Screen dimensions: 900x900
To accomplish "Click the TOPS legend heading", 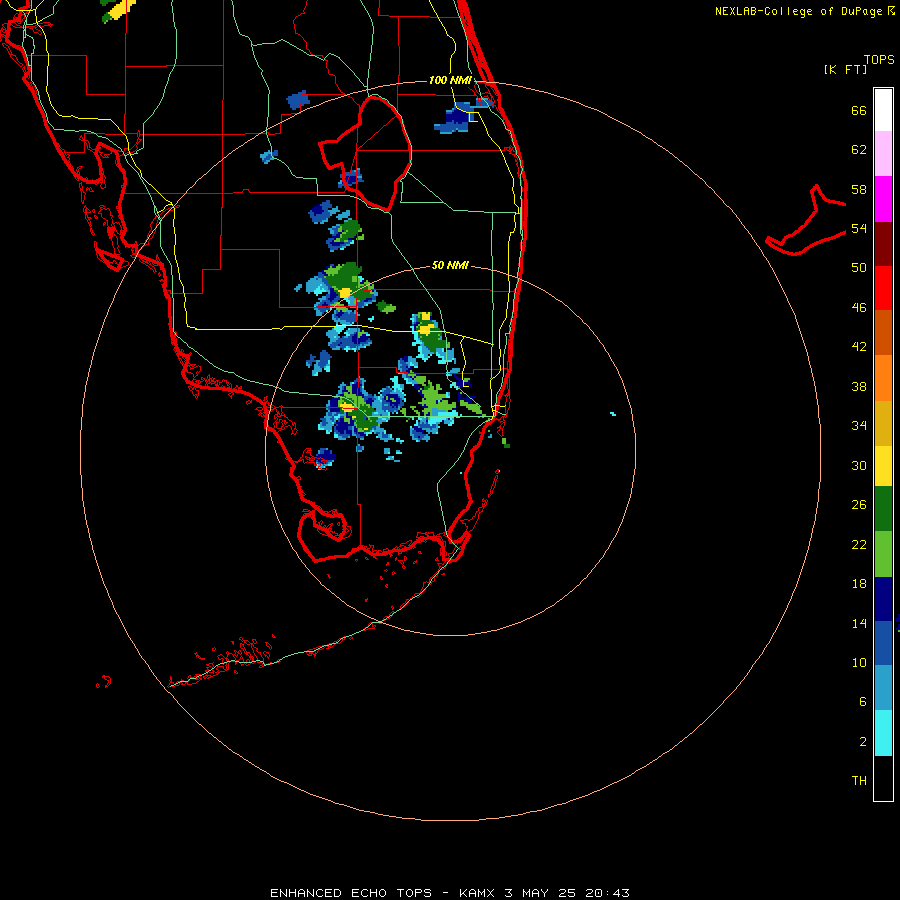I will [x=879, y=59].
